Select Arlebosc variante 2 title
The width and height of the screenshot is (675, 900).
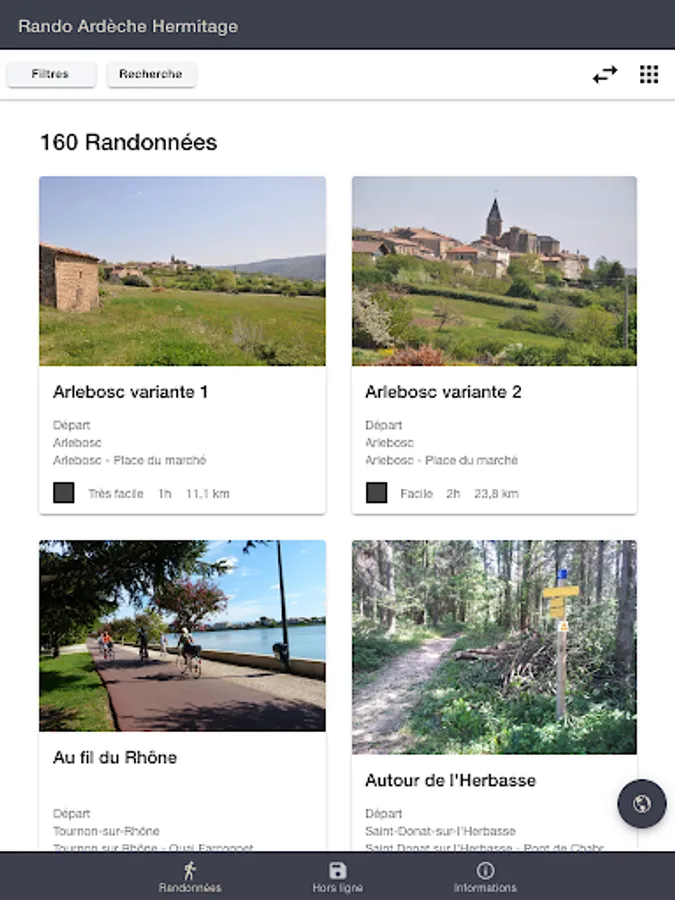443,392
